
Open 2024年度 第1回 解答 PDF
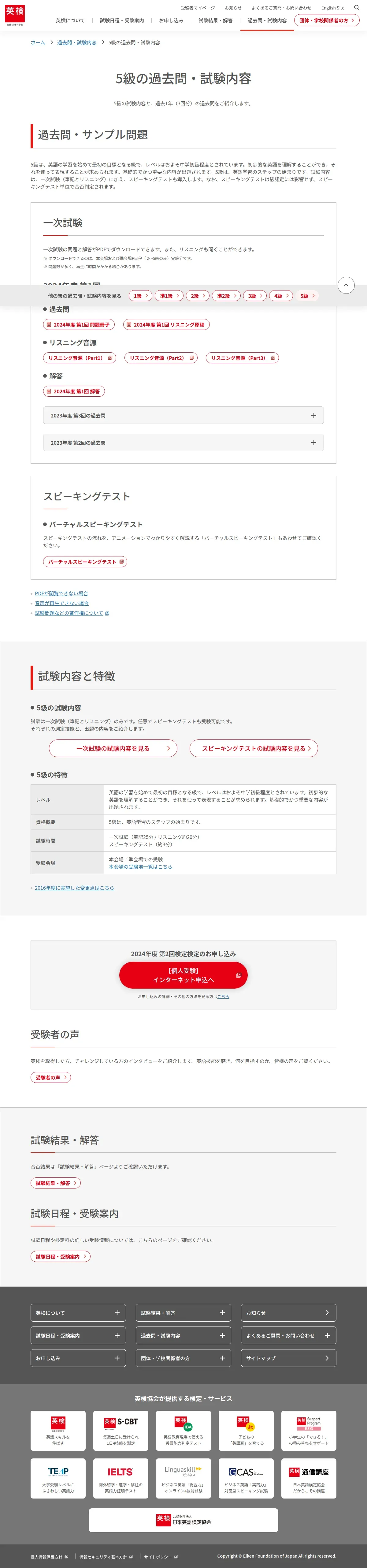tap(74, 391)
